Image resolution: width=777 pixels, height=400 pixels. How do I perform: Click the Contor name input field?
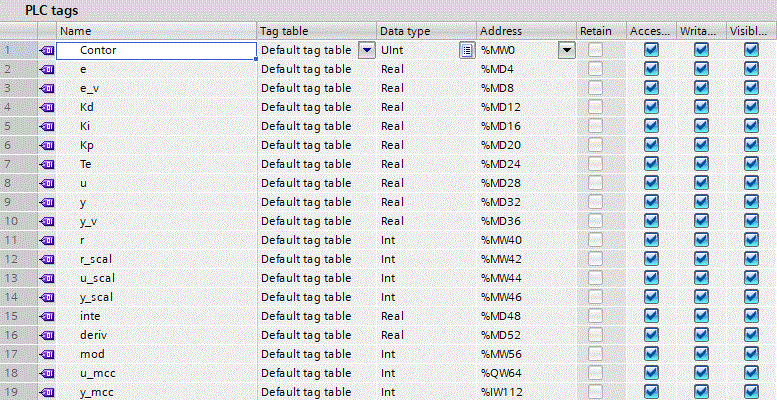point(155,50)
